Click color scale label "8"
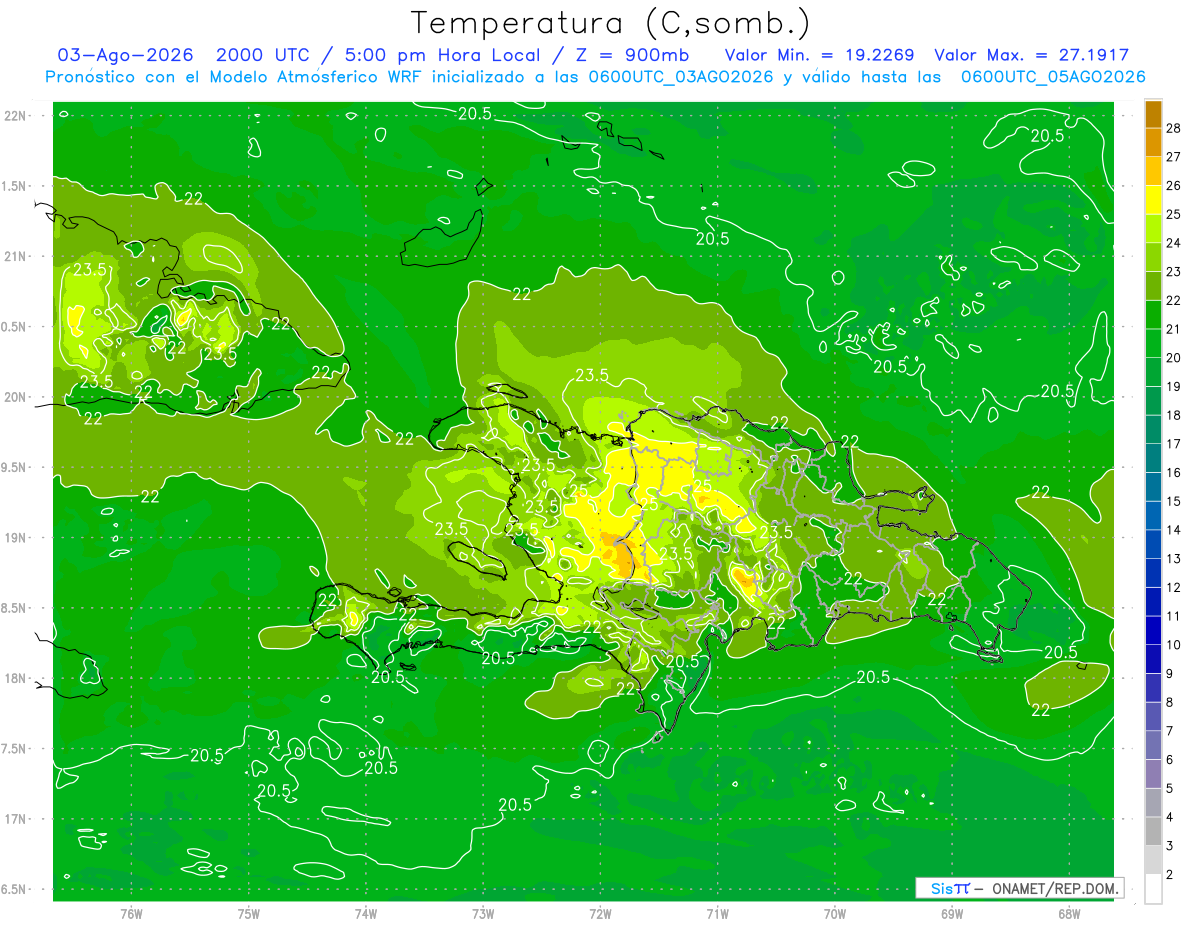 pos(1171,702)
